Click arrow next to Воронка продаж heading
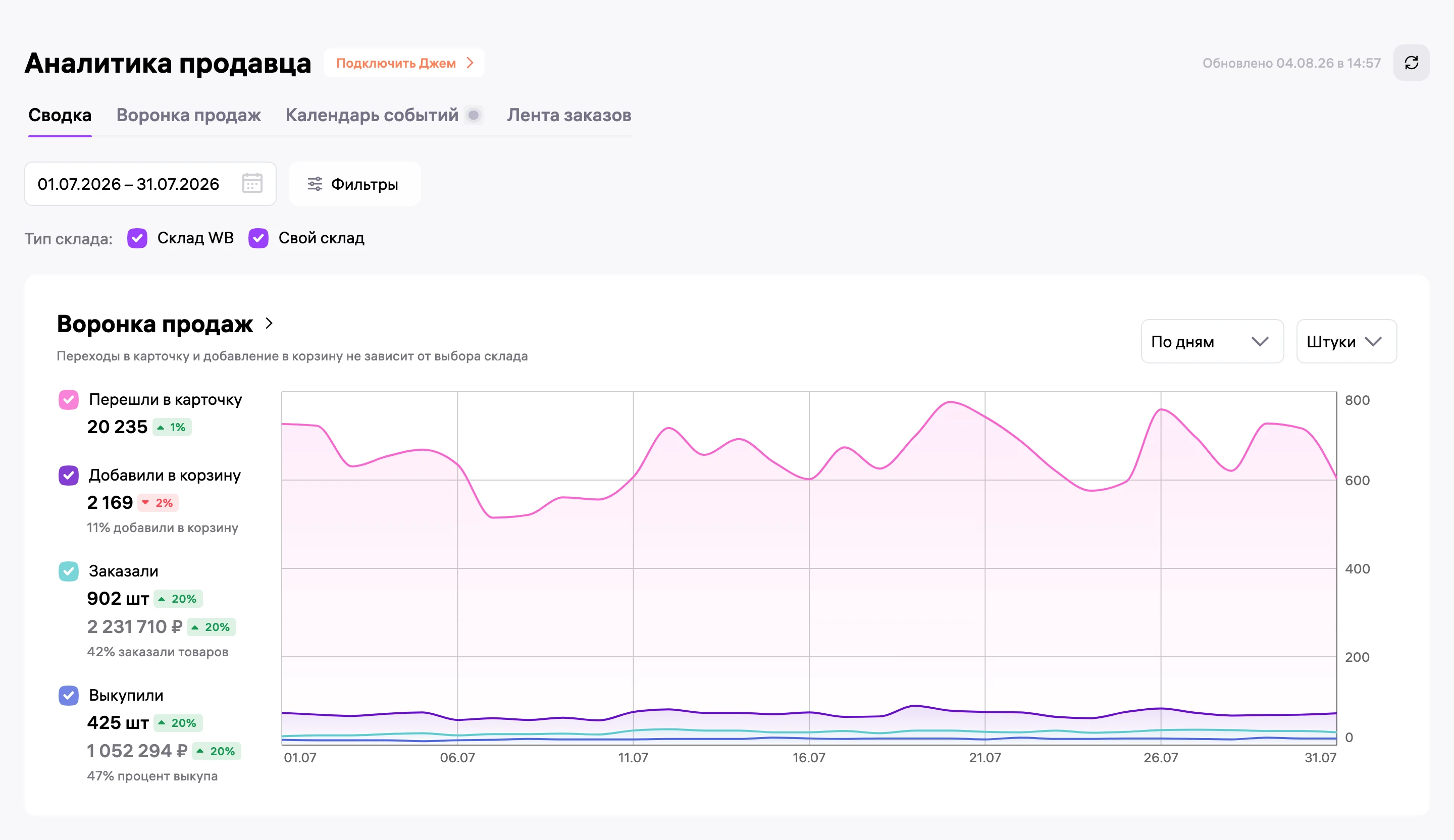The image size is (1454, 840). [269, 323]
